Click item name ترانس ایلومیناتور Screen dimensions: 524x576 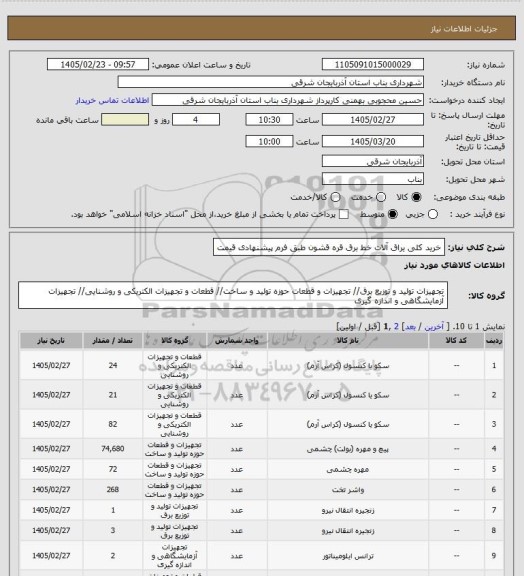[348, 556]
